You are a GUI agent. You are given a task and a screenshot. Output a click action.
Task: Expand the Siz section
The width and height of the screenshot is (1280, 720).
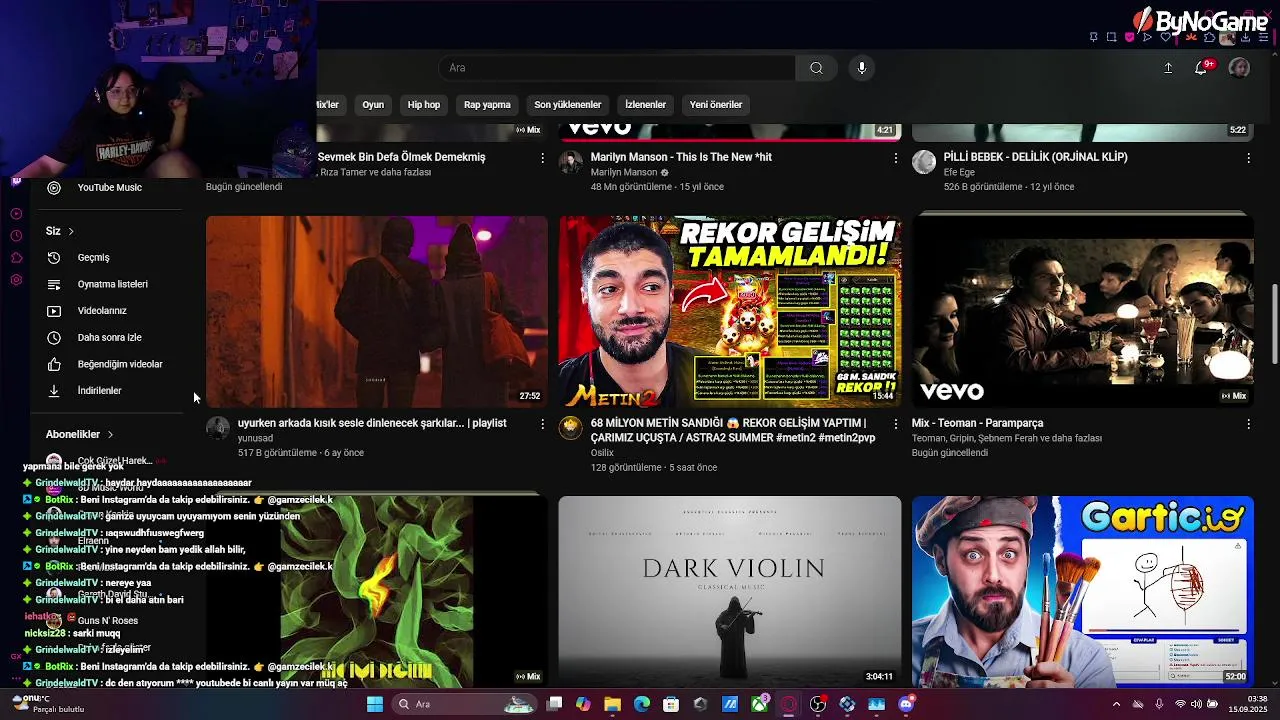[60, 231]
